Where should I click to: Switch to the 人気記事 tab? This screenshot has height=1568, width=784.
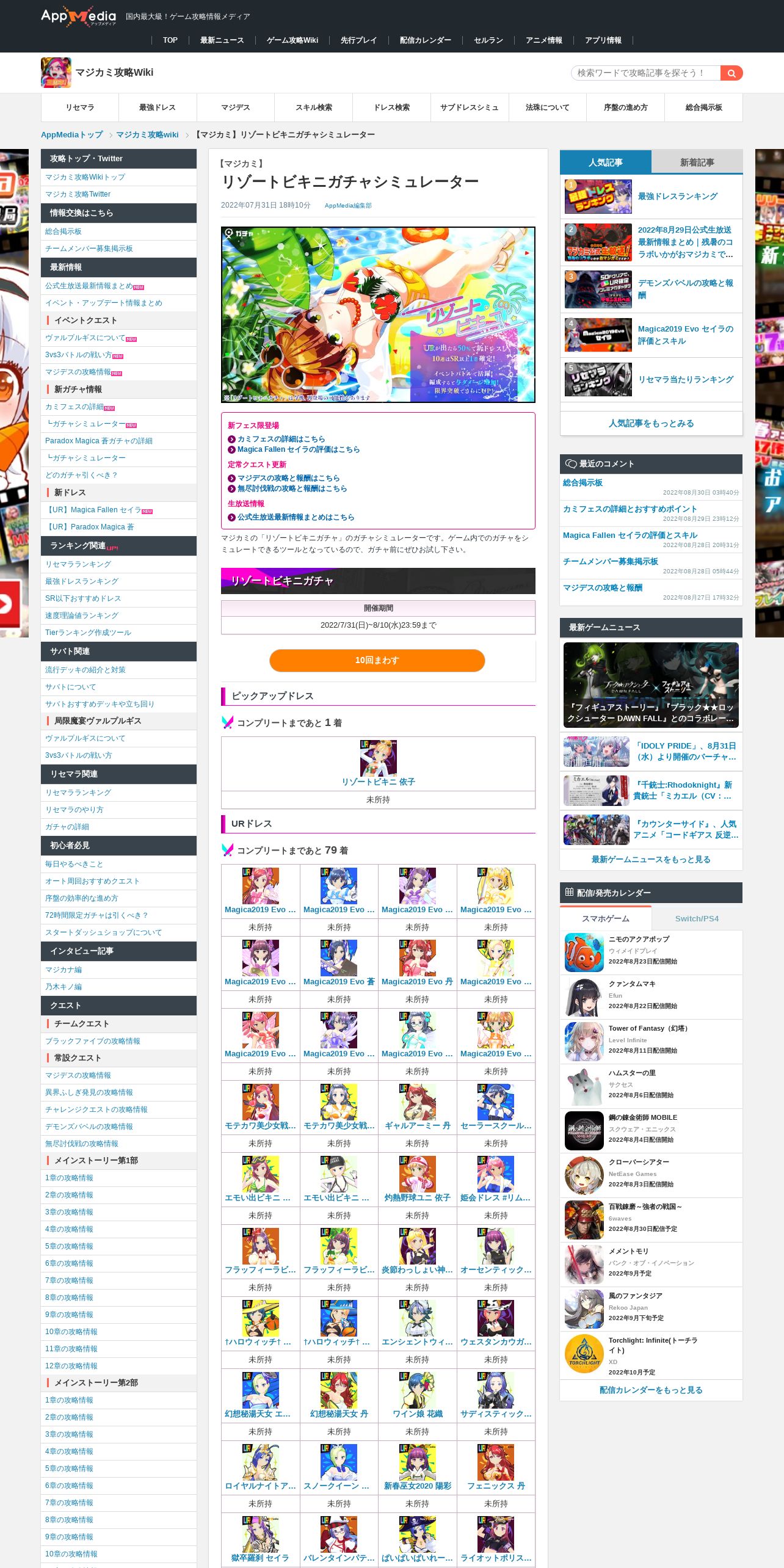coord(606,162)
